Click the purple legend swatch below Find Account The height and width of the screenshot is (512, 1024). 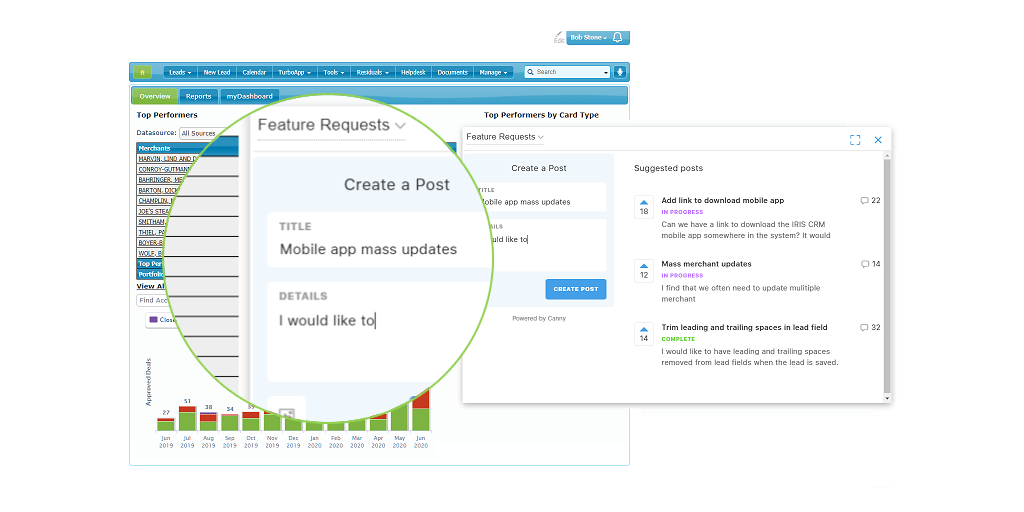(153, 320)
